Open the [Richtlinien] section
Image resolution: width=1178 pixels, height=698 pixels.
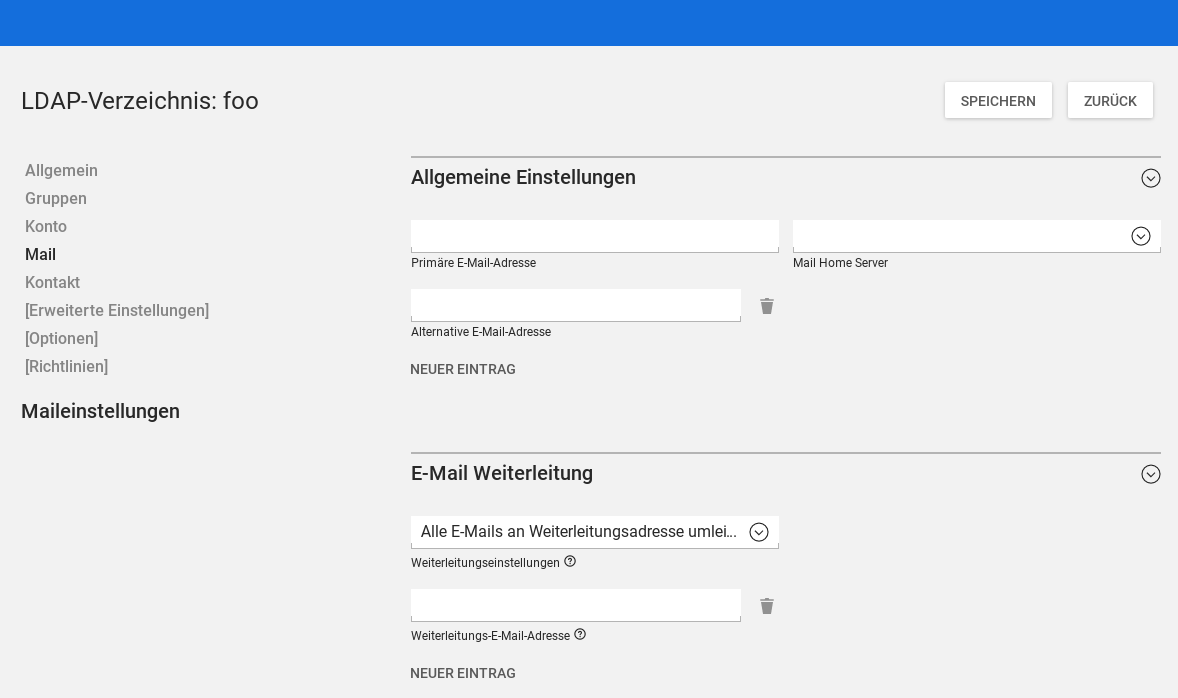point(66,367)
